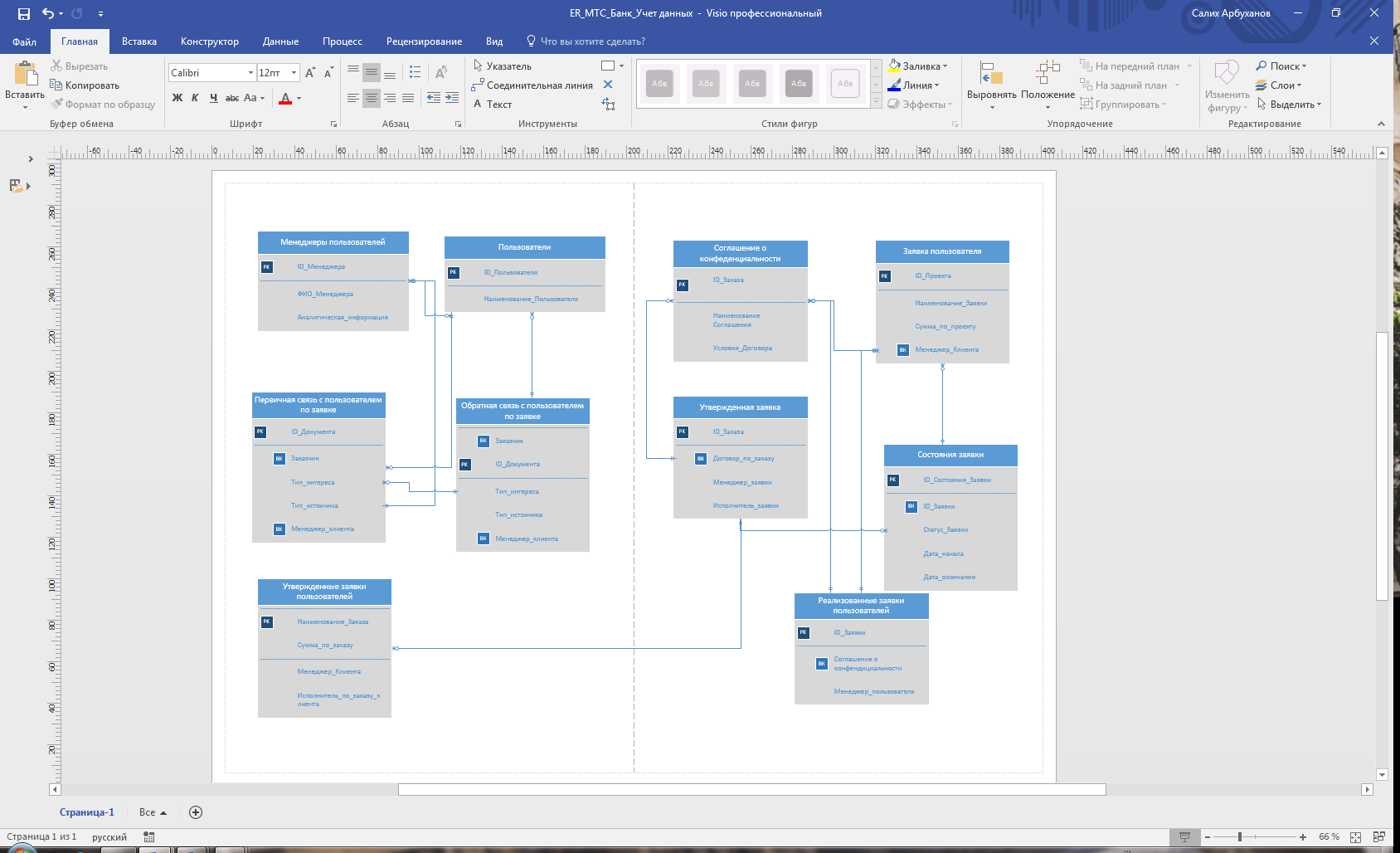
Task: Open the Заливка fill dropdown
Action: [x=918, y=66]
